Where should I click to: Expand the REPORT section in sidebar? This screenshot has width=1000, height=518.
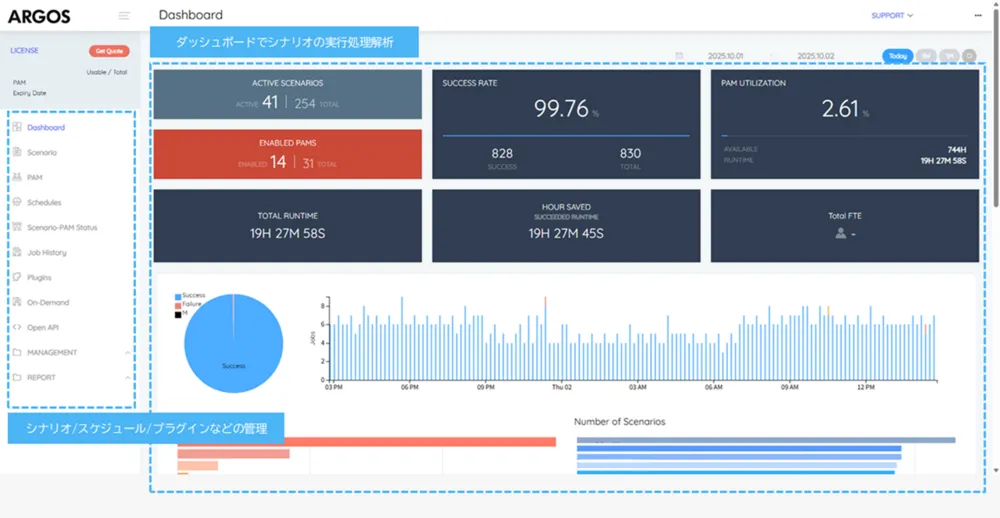pos(41,378)
